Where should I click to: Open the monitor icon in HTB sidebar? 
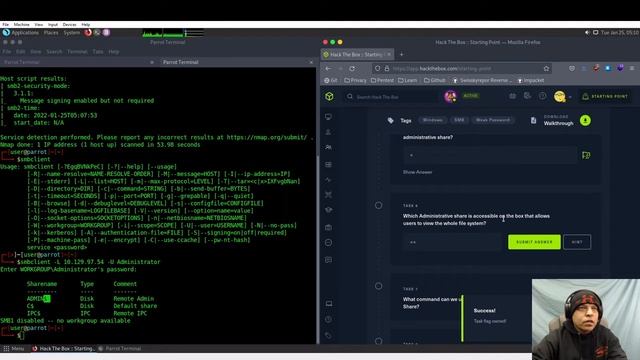(x=329, y=117)
